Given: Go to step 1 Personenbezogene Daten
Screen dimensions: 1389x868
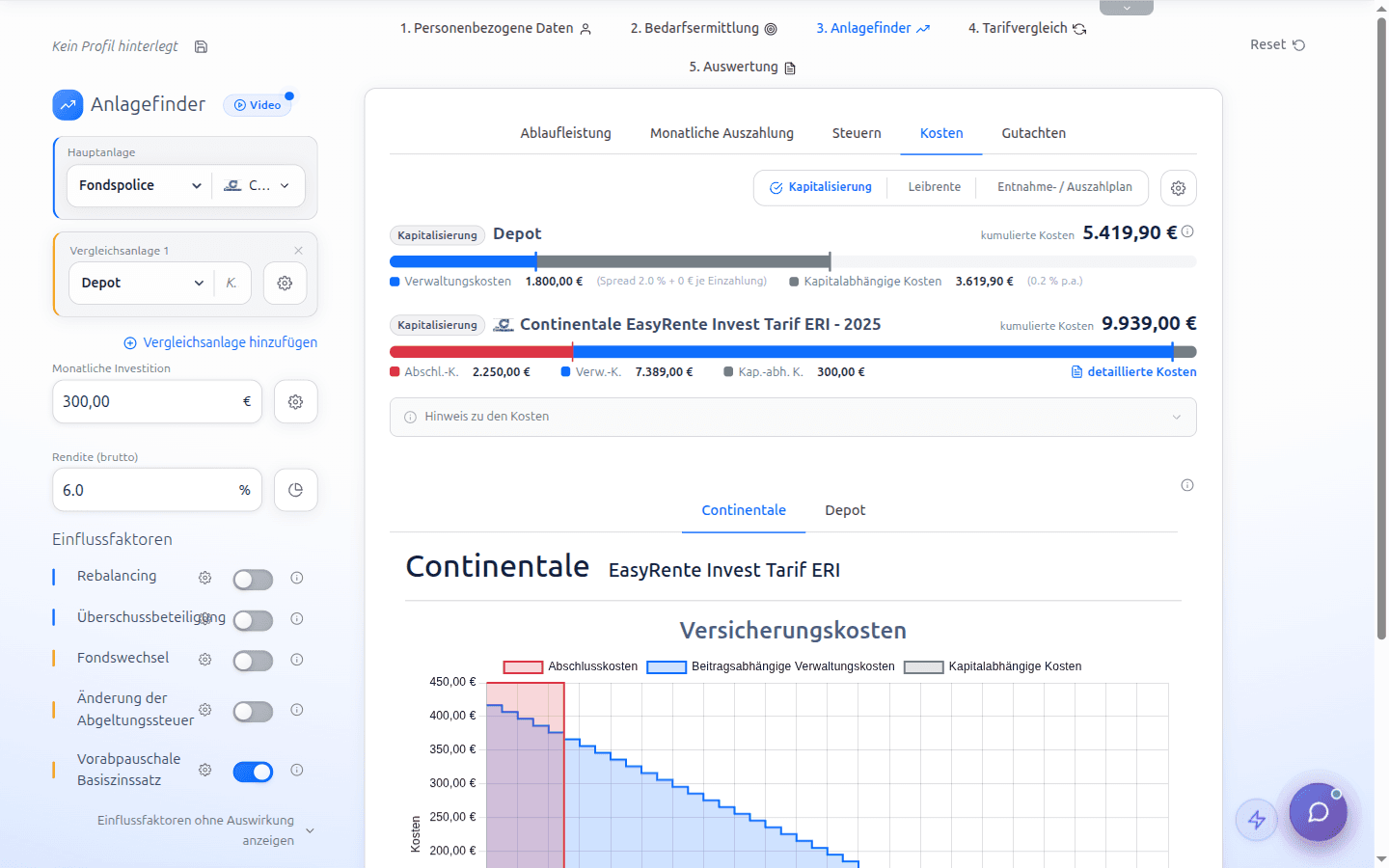Looking at the screenshot, I should tap(496, 29).
